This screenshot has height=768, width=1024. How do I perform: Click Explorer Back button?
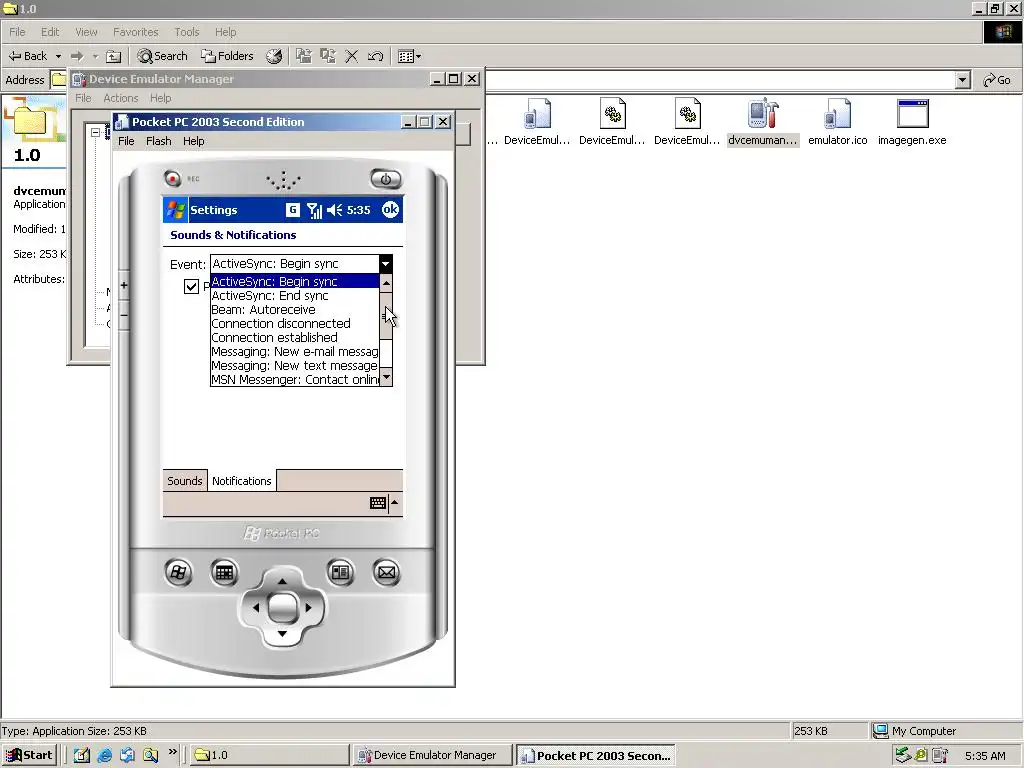[x=28, y=56]
